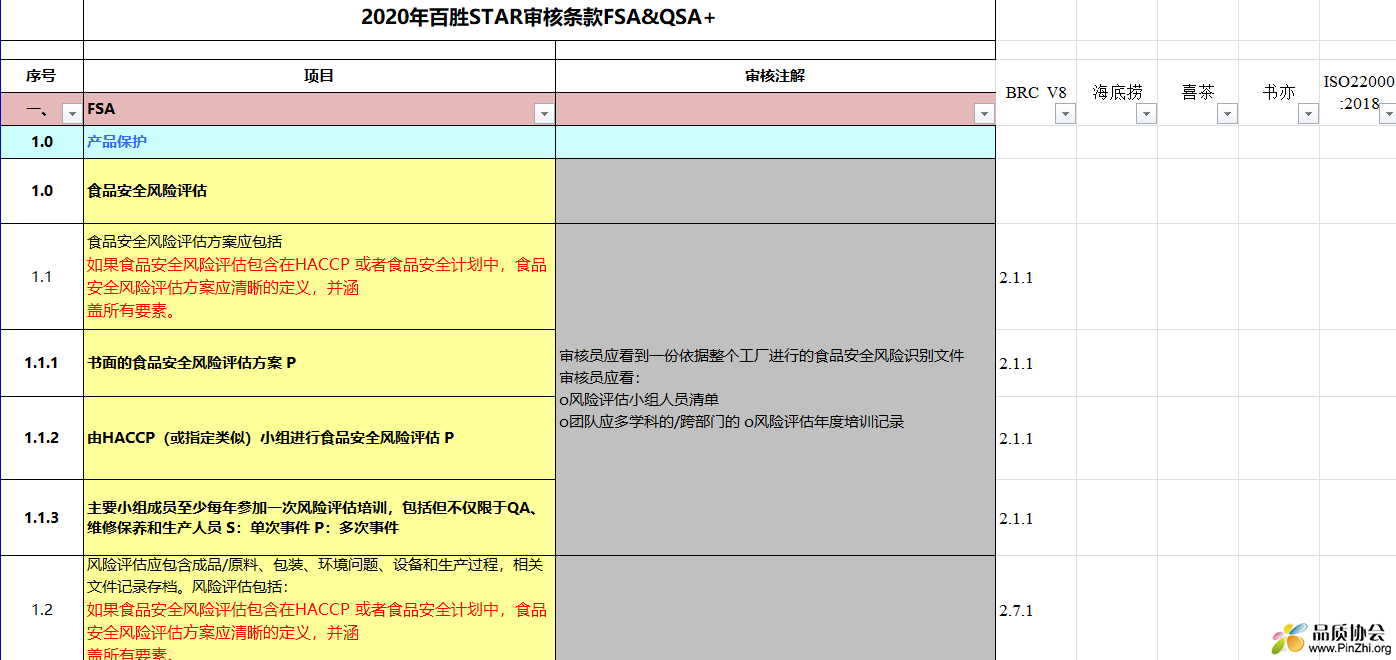This screenshot has height=660, width=1396.
Task: Select 2.1.1 cell in row 1.1
Action: (1036, 277)
